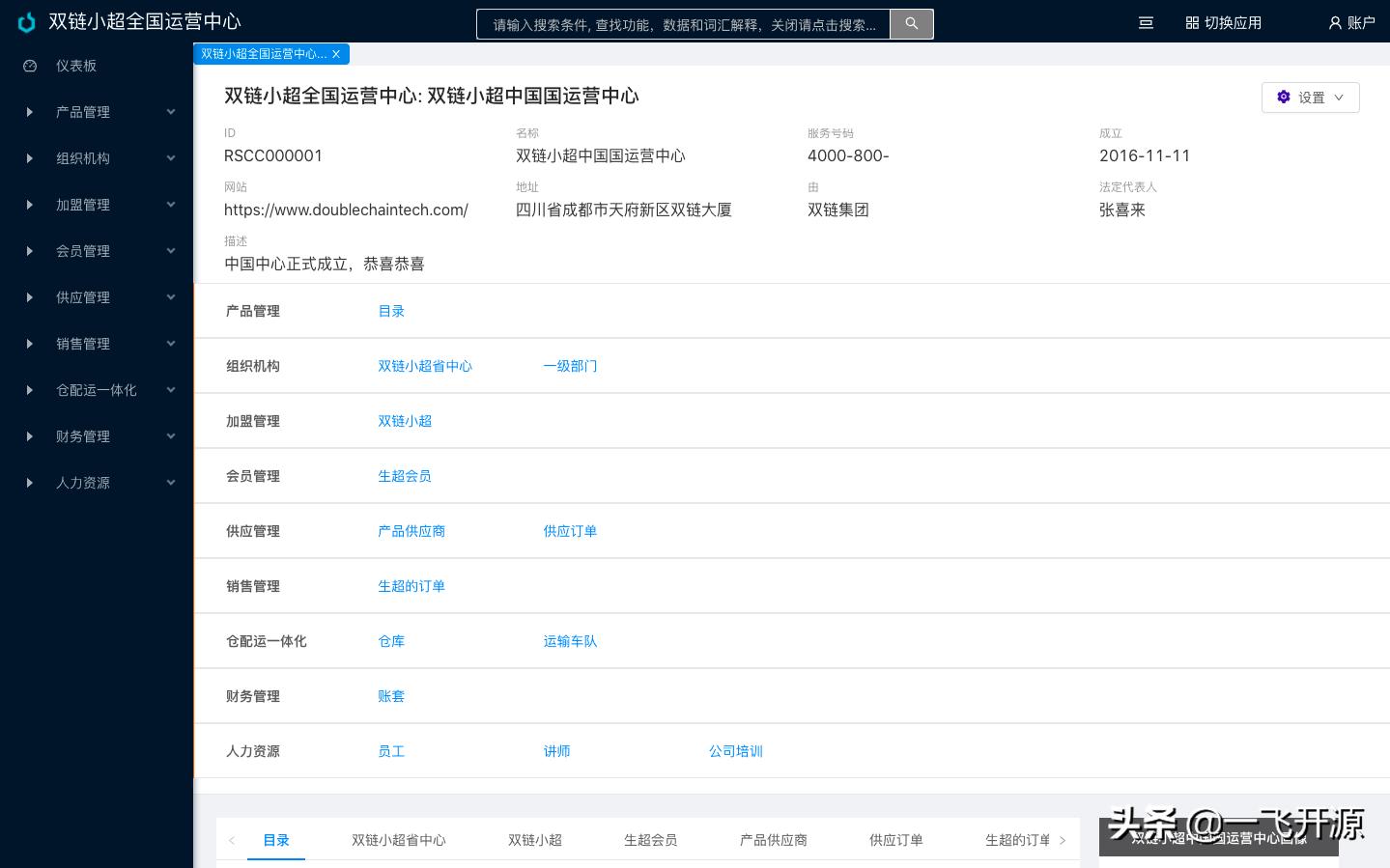
Task: Open the 运输车队 link
Action: pos(570,641)
